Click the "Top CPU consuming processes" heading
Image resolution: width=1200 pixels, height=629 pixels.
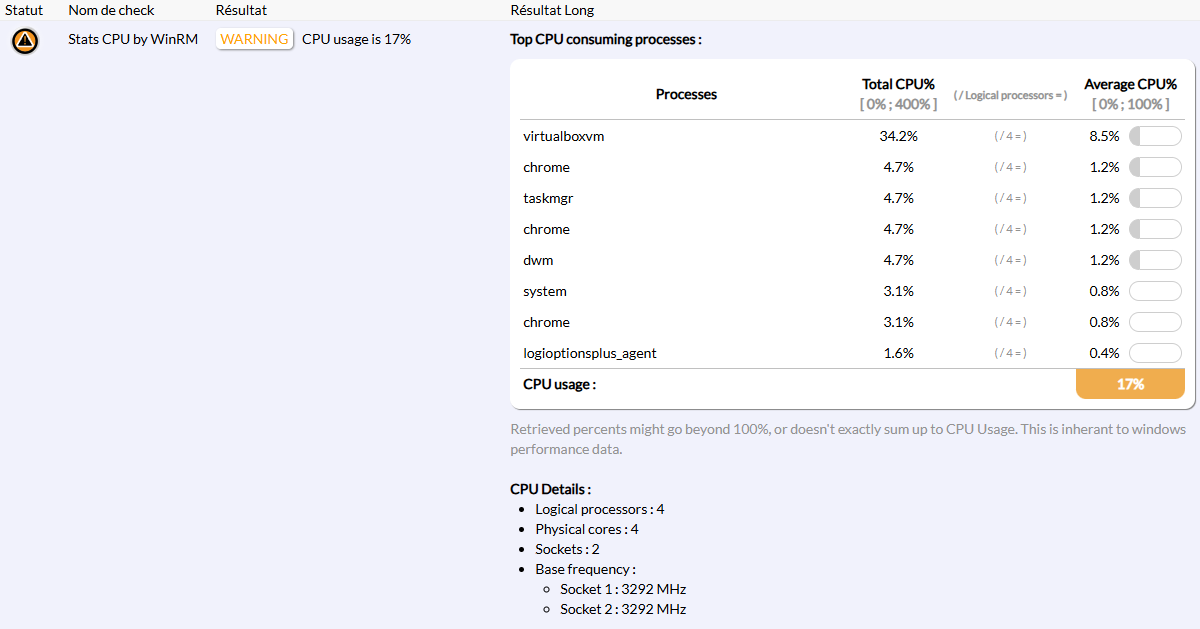[x=606, y=39]
